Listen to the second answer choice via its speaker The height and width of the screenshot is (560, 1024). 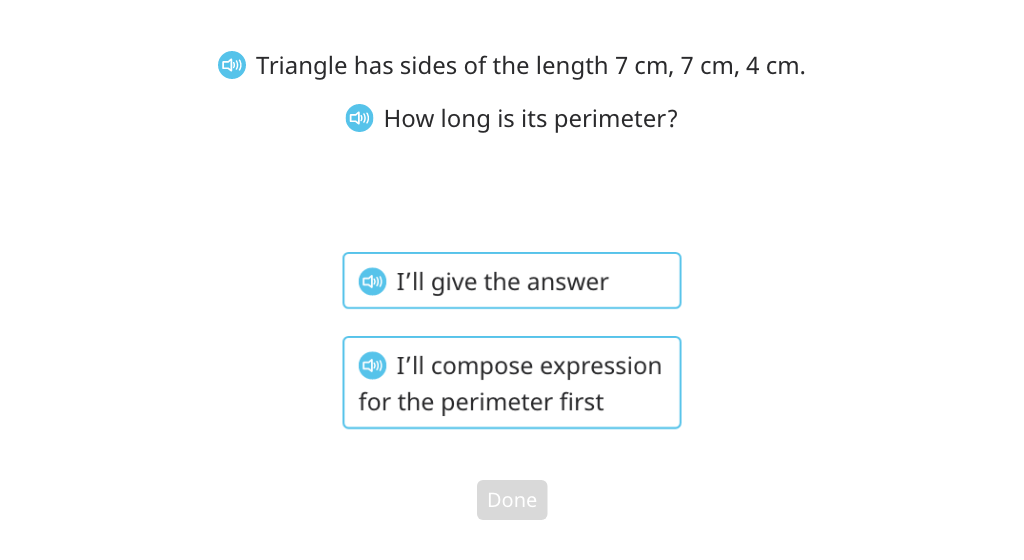372,366
